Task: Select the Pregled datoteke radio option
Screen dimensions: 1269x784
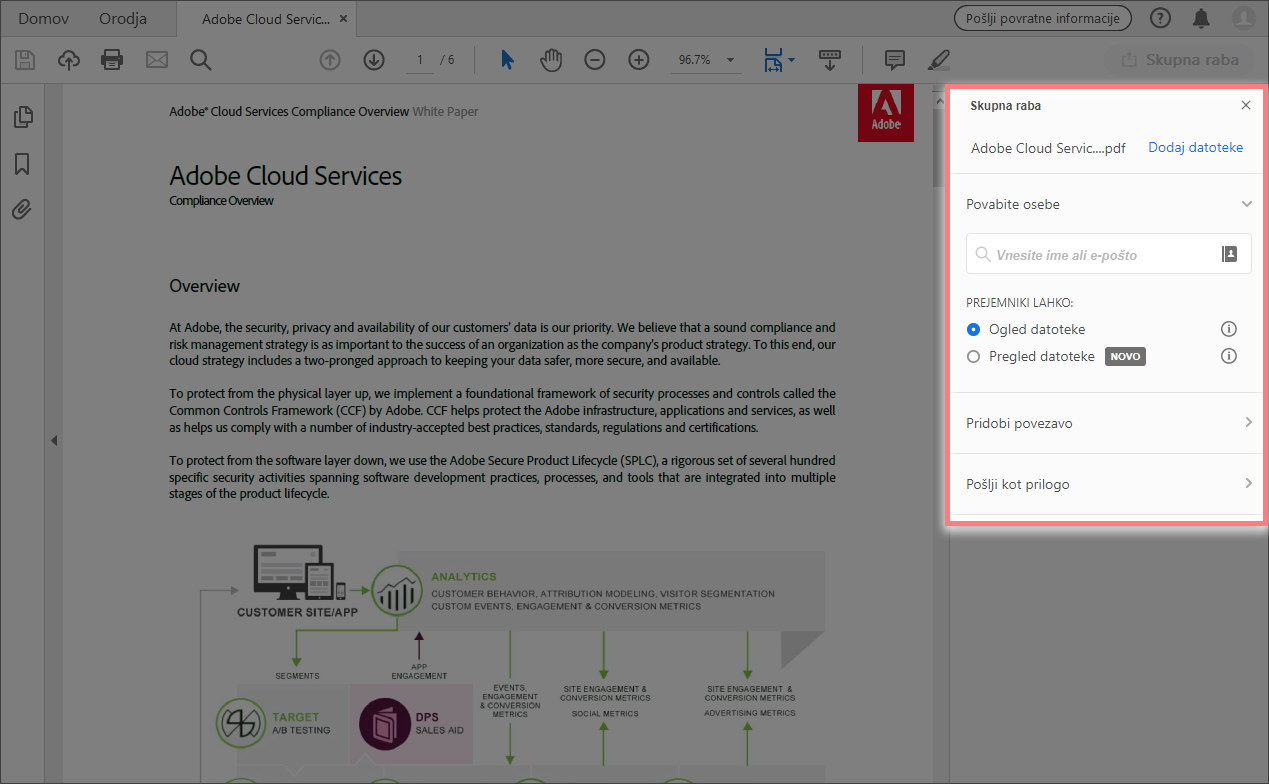Action: point(974,356)
